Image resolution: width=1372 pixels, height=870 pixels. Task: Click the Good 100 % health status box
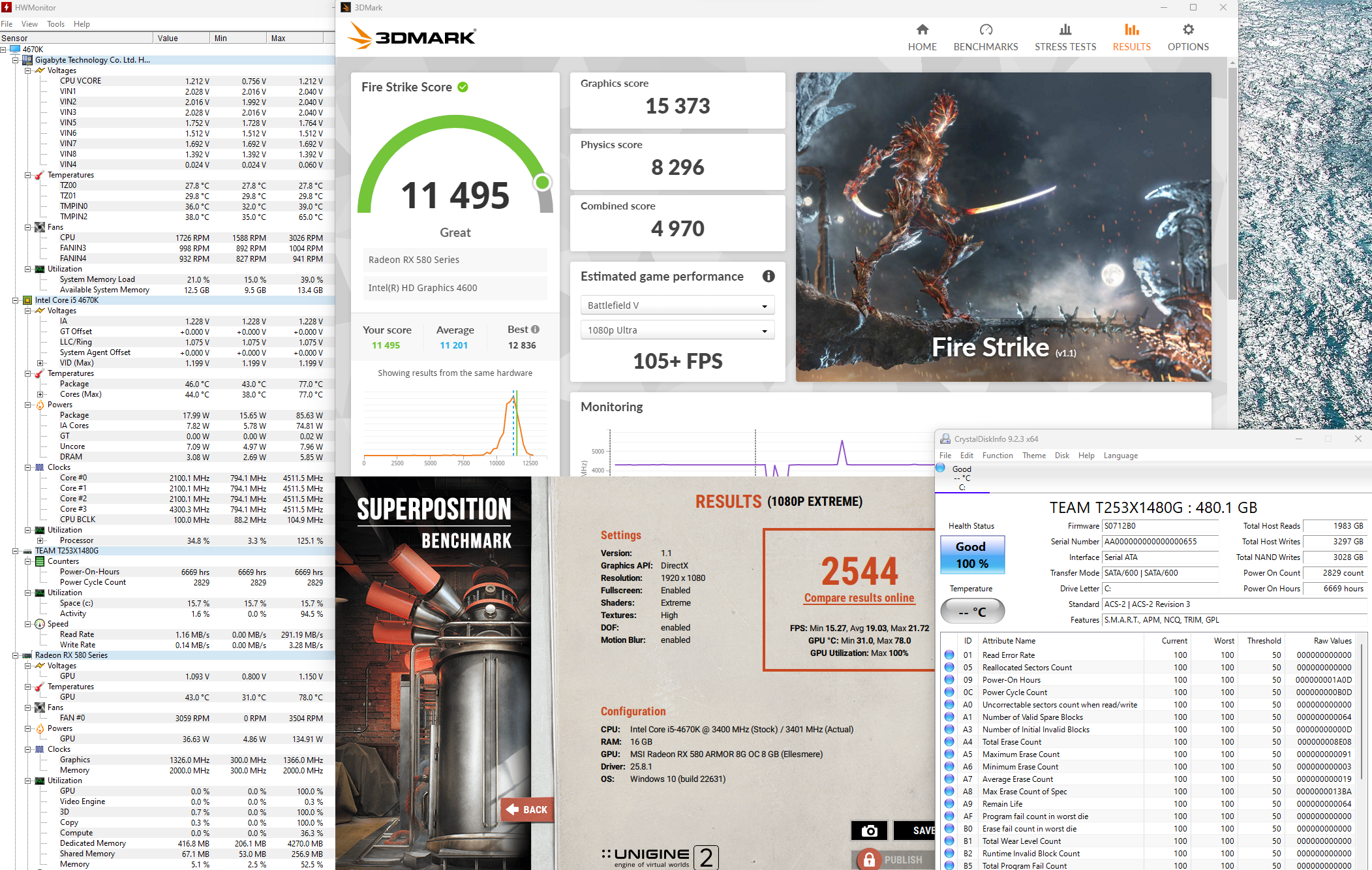(971, 555)
